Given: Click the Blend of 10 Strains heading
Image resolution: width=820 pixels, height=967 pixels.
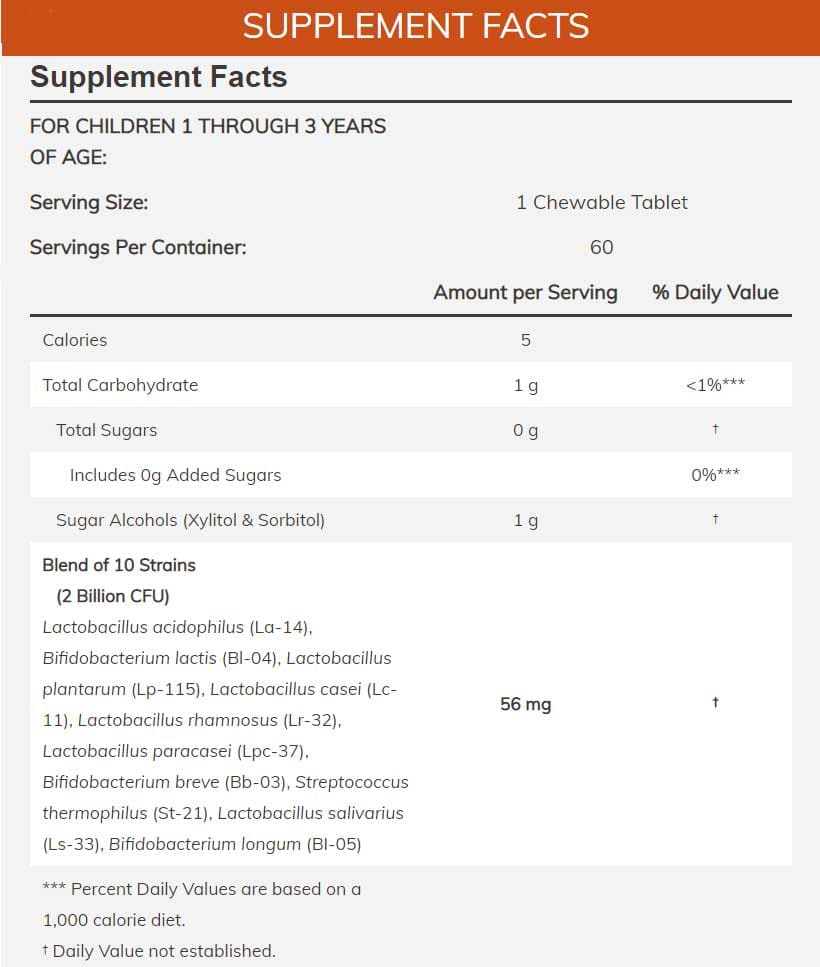Looking at the screenshot, I should 119,565.
